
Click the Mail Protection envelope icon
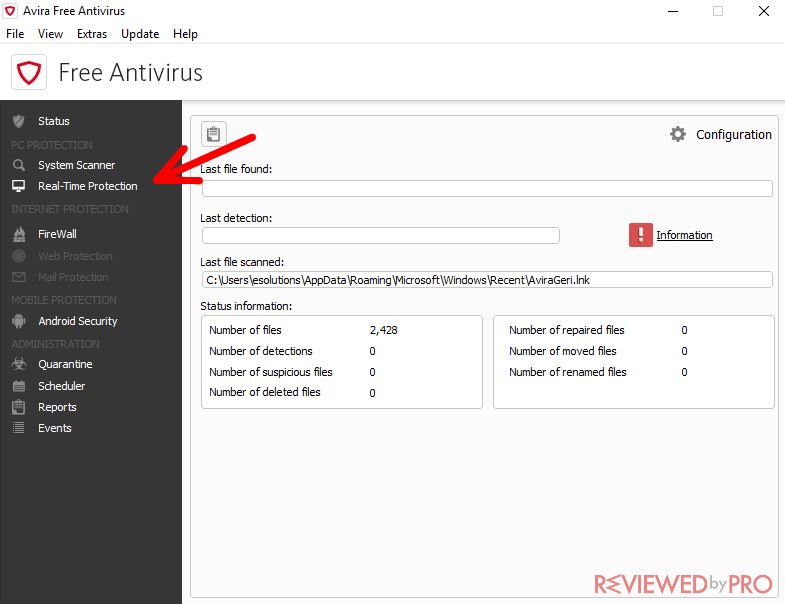tap(19, 277)
